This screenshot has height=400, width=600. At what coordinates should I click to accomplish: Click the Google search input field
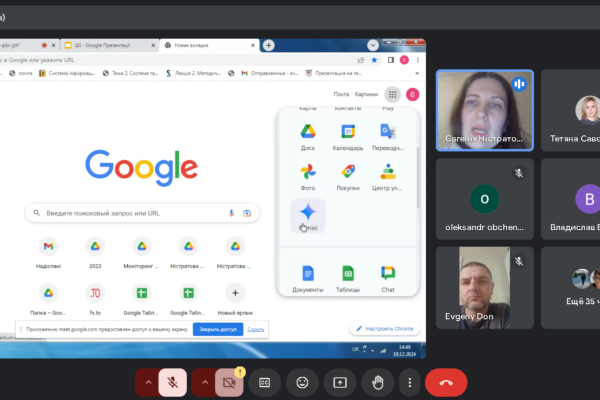click(x=142, y=213)
